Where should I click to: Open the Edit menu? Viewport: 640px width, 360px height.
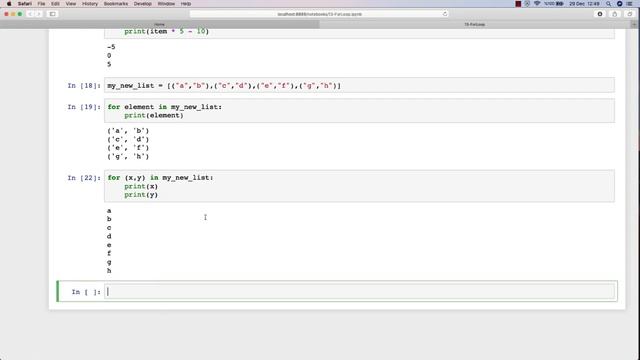[55, 4]
